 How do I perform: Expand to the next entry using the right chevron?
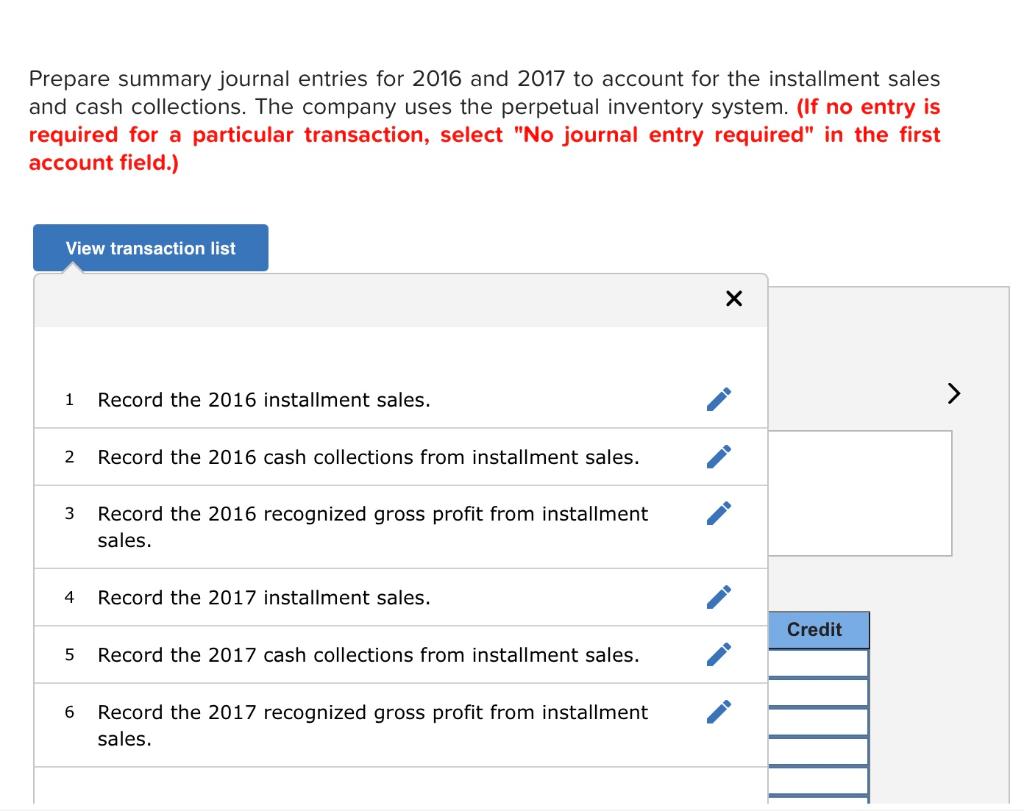[952, 394]
